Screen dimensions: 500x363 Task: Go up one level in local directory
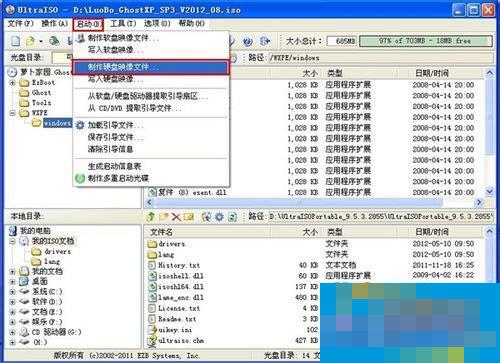point(151,217)
